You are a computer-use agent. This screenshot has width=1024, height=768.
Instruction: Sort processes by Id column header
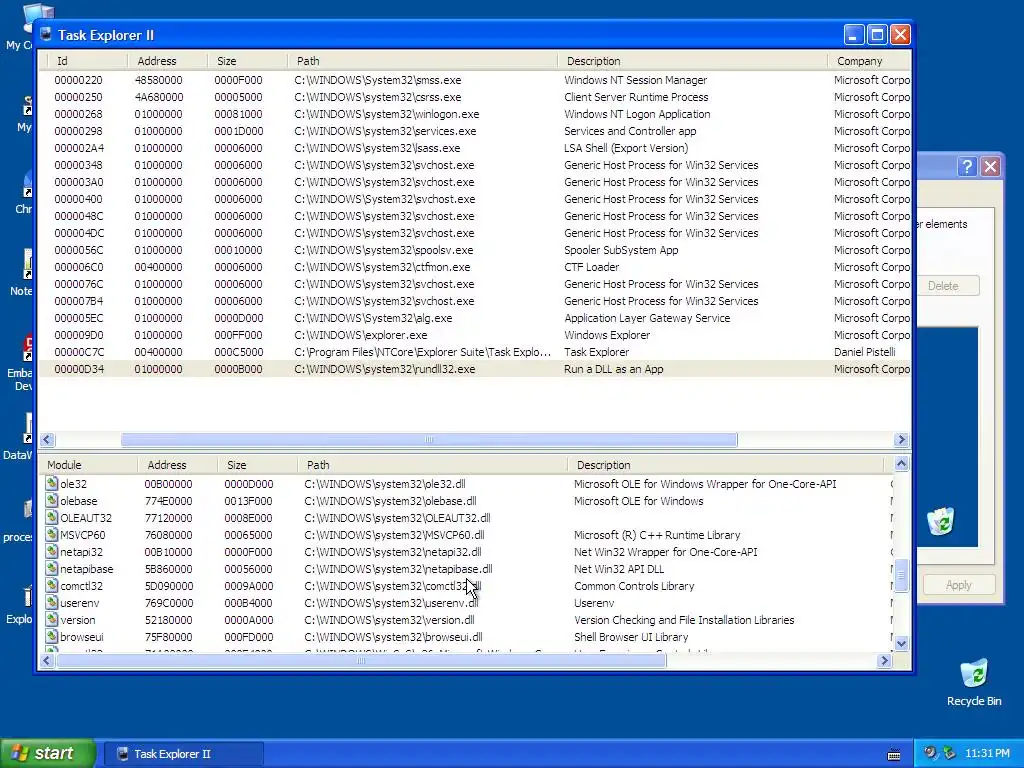click(x=86, y=61)
